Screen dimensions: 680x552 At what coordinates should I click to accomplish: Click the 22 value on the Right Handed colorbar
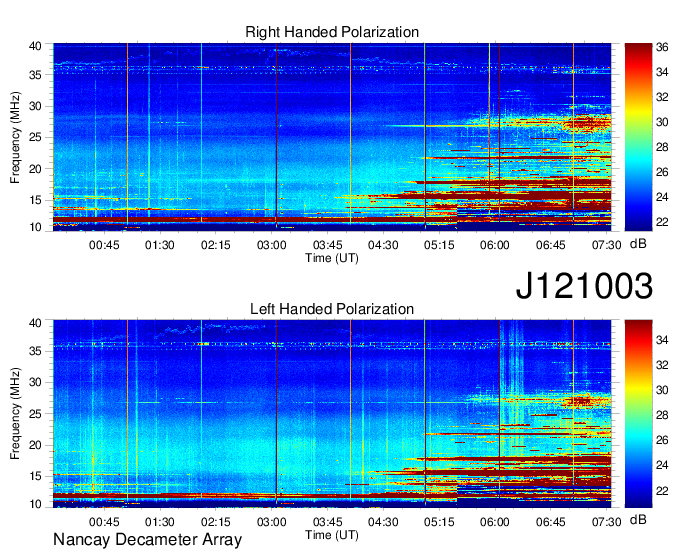point(662,222)
